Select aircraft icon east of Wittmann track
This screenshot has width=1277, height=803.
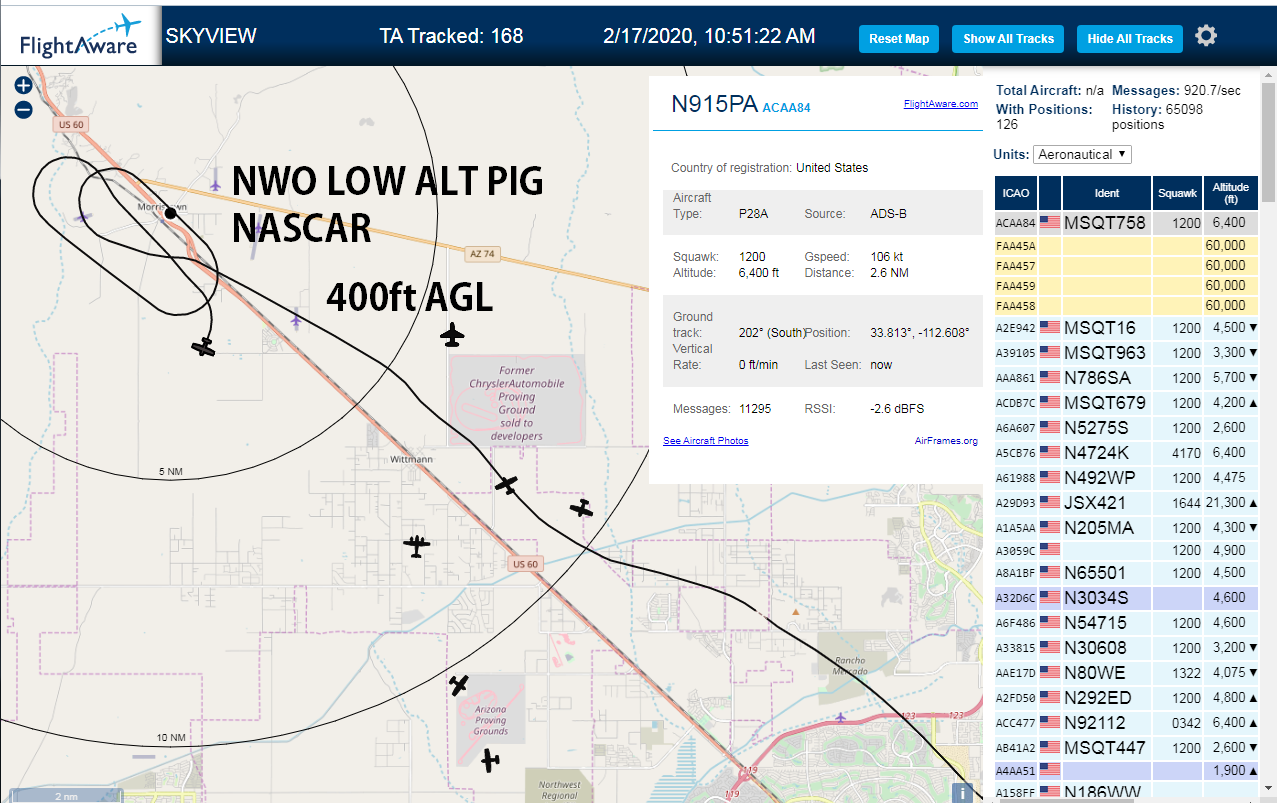coord(581,509)
